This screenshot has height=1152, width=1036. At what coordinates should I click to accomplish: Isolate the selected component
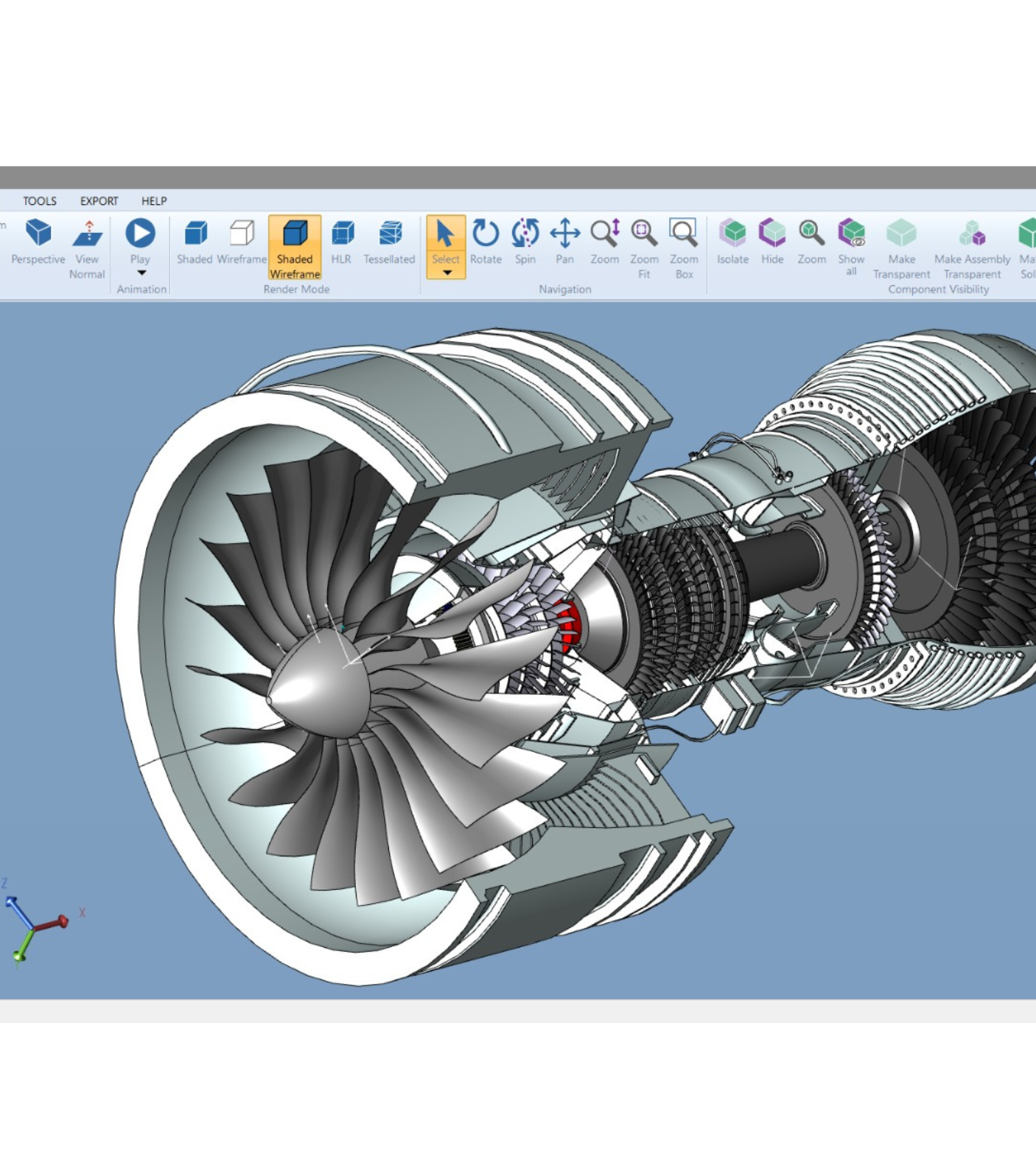(x=732, y=242)
